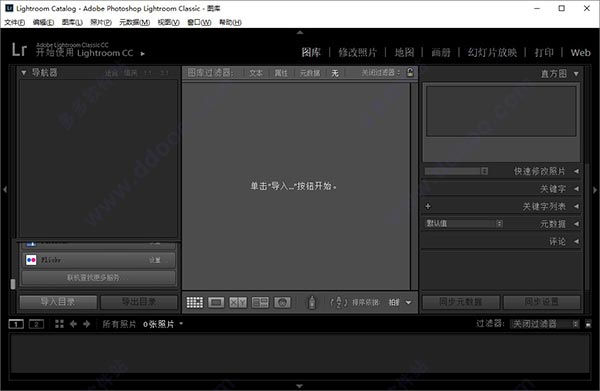The width and height of the screenshot is (600, 391).
Task: Open the 帮助 menu
Action: [230, 22]
